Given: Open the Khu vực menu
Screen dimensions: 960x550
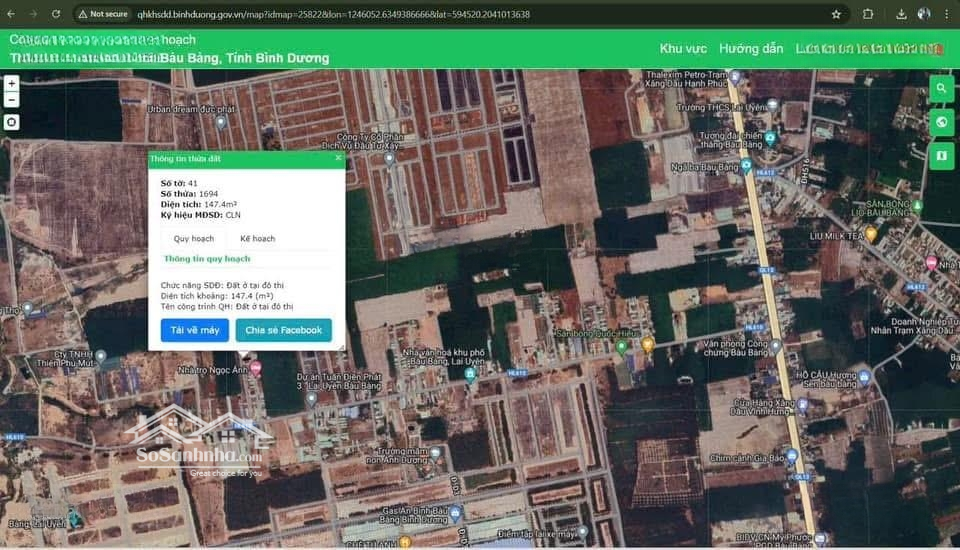Looking at the screenshot, I should [683, 48].
